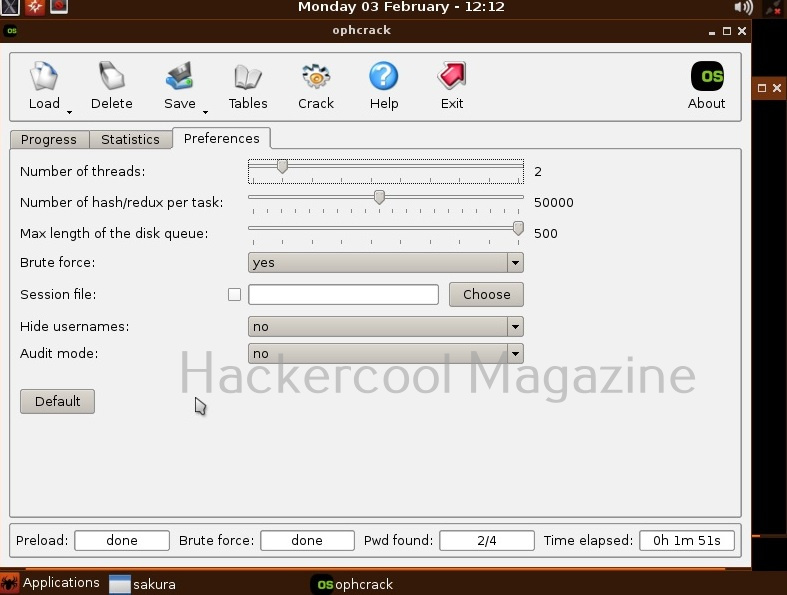Focus the Session file text field

[343, 294]
